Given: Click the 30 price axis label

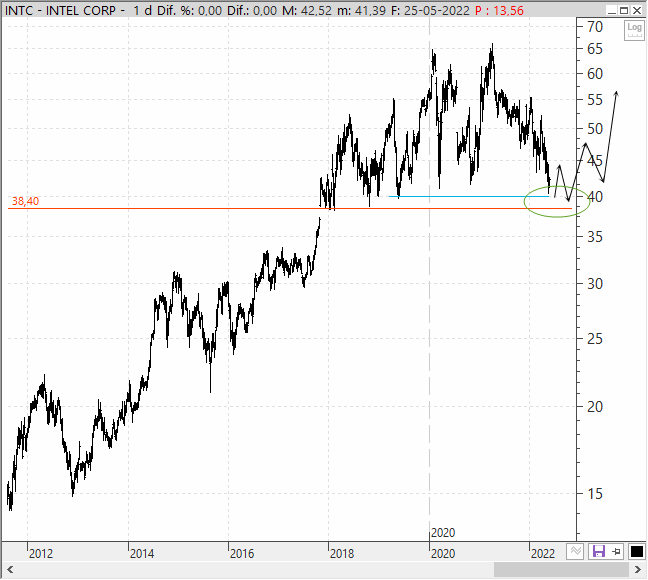Looking at the screenshot, I should pos(595,284).
